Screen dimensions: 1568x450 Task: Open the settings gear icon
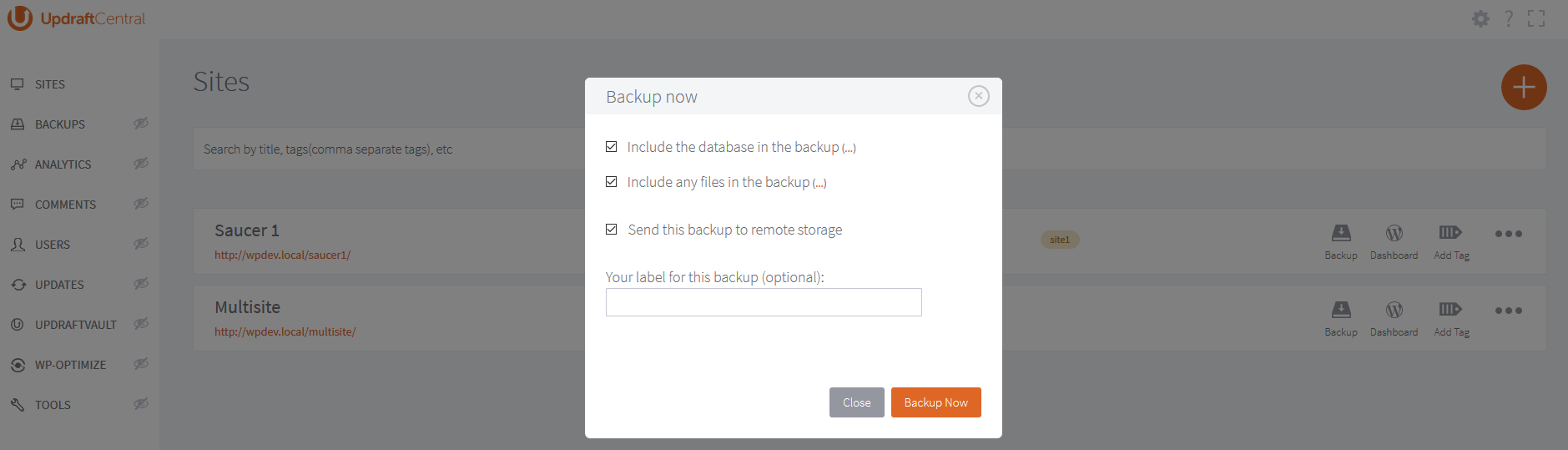tap(1480, 18)
